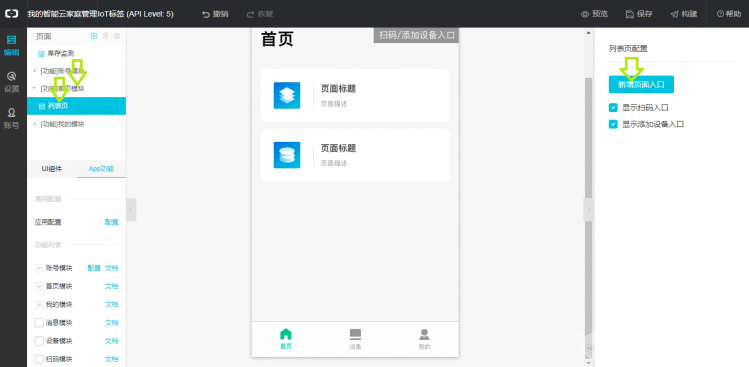The width and height of the screenshot is (749, 367).
Task: Toggle the 我的模块 checkbox
Action: pyautogui.click(x=39, y=304)
